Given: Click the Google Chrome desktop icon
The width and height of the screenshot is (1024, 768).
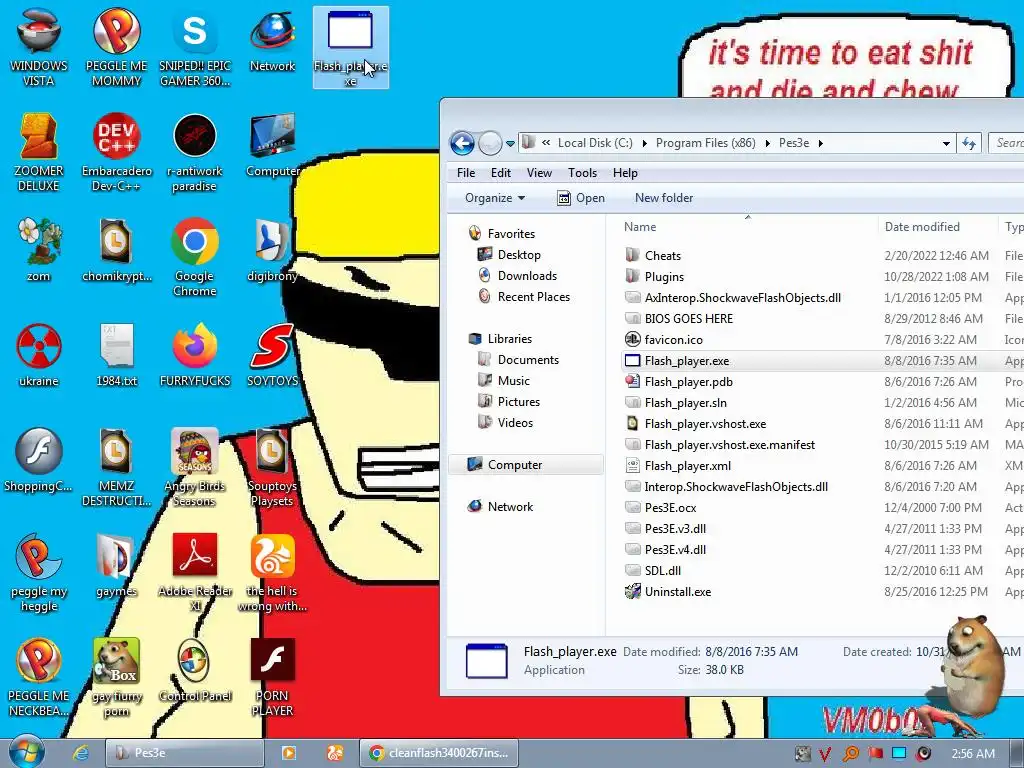Looking at the screenshot, I should point(195,257).
